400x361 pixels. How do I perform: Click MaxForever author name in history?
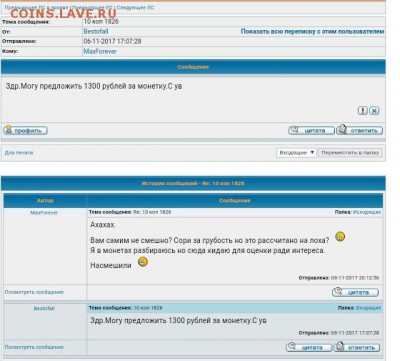click(x=44, y=213)
